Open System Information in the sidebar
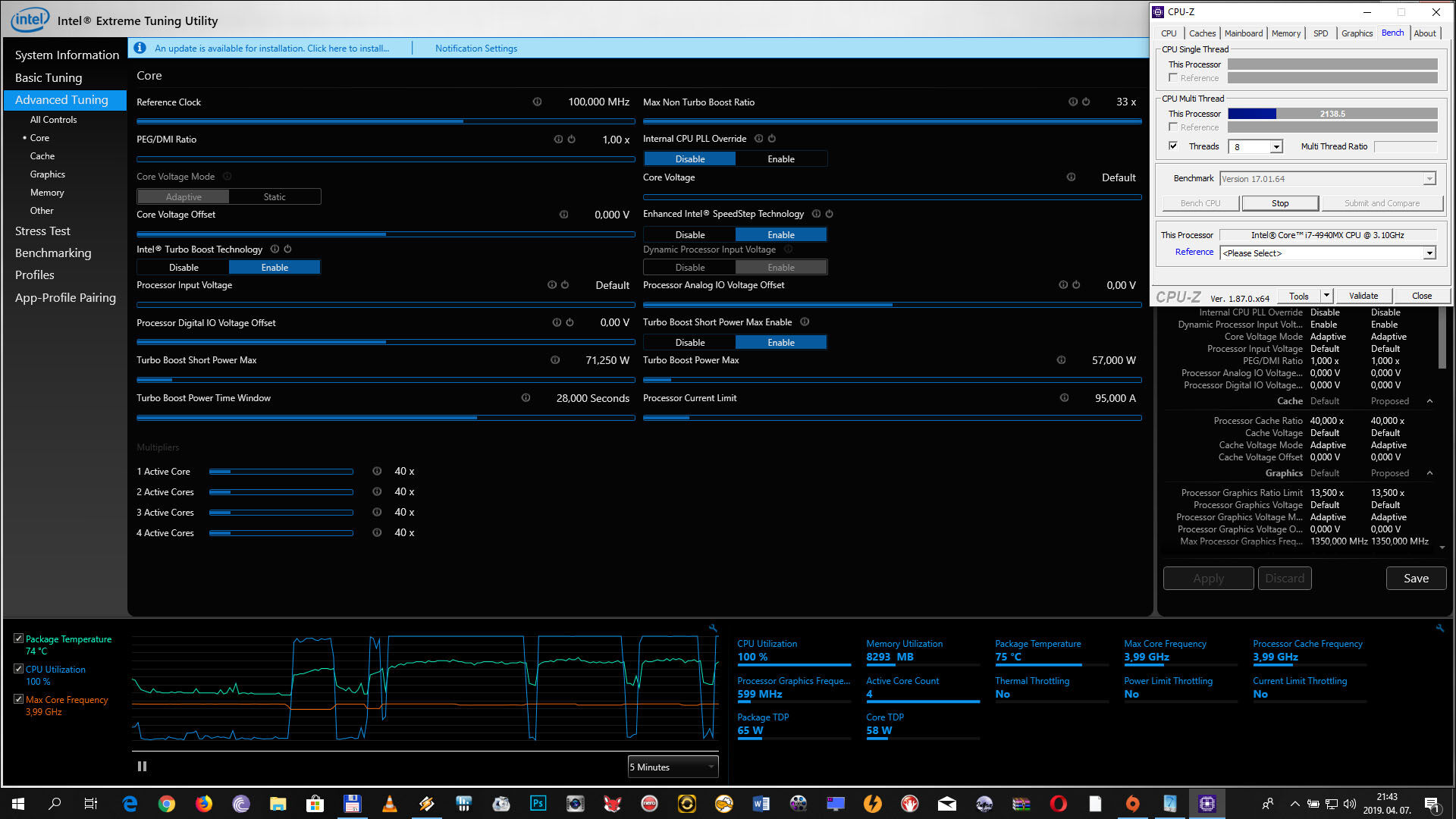1456x819 pixels. click(67, 55)
